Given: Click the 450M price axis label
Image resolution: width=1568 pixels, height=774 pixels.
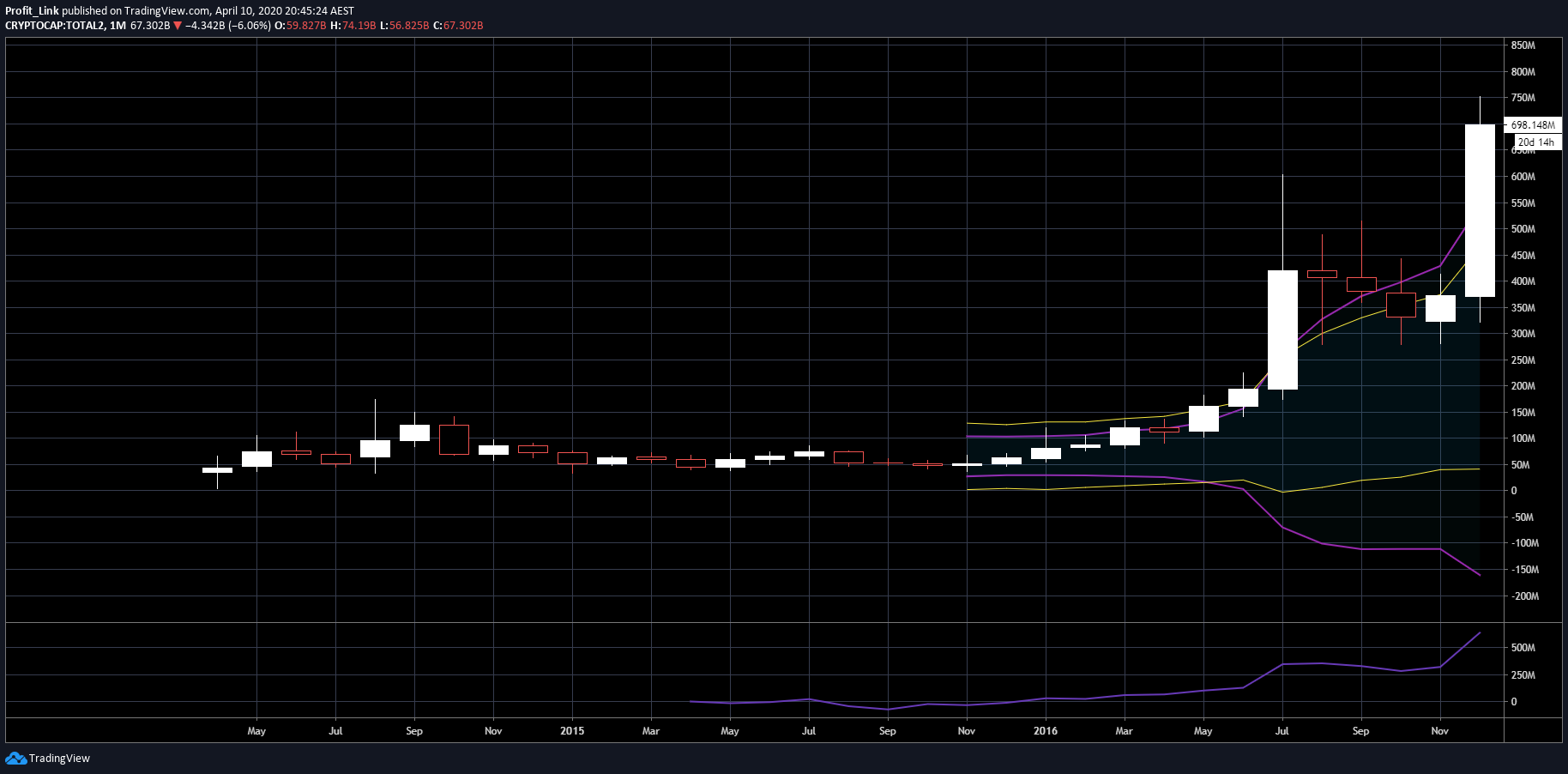Looking at the screenshot, I should pyautogui.click(x=1523, y=256).
